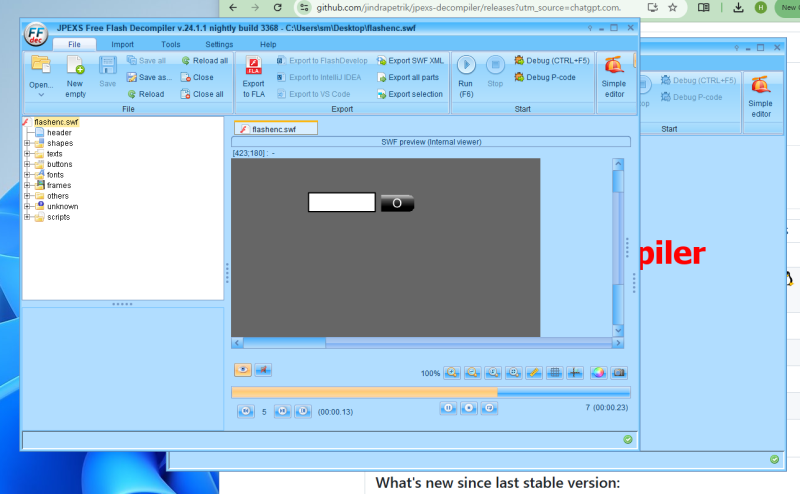Viewport: 800px width, 494px height.
Task: Expand the frames folder in the tree
Action: [27, 185]
